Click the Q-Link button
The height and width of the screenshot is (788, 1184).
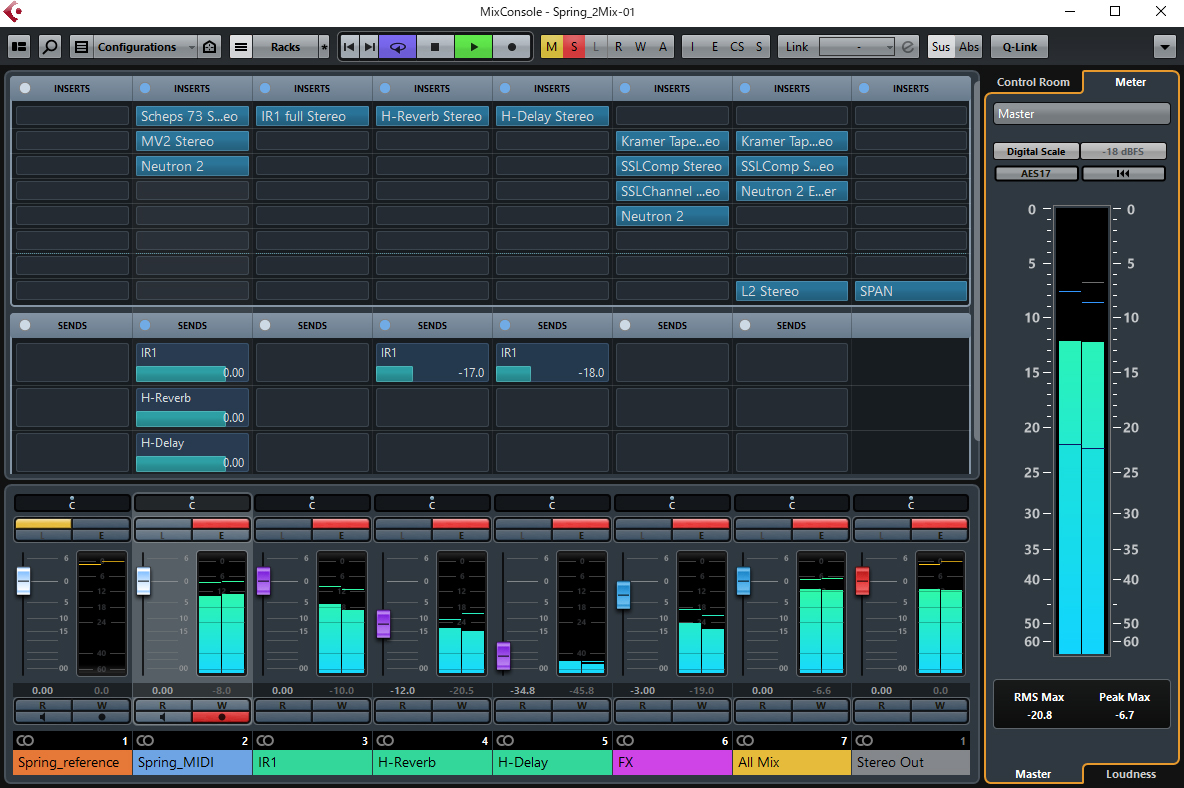point(1019,47)
